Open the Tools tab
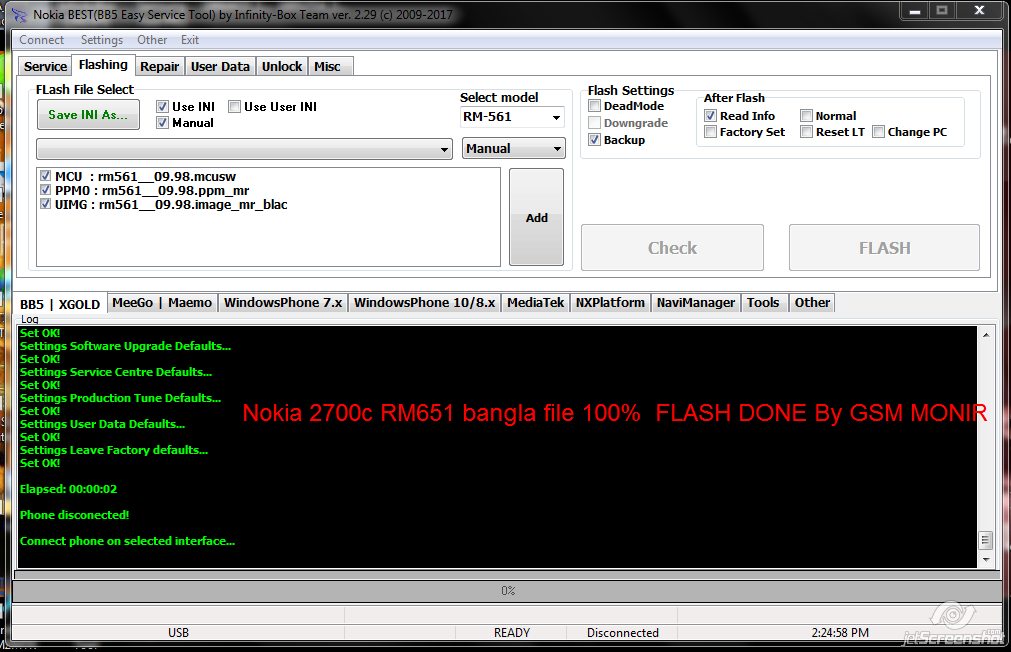Image resolution: width=1011 pixels, height=652 pixels. click(763, 302)
